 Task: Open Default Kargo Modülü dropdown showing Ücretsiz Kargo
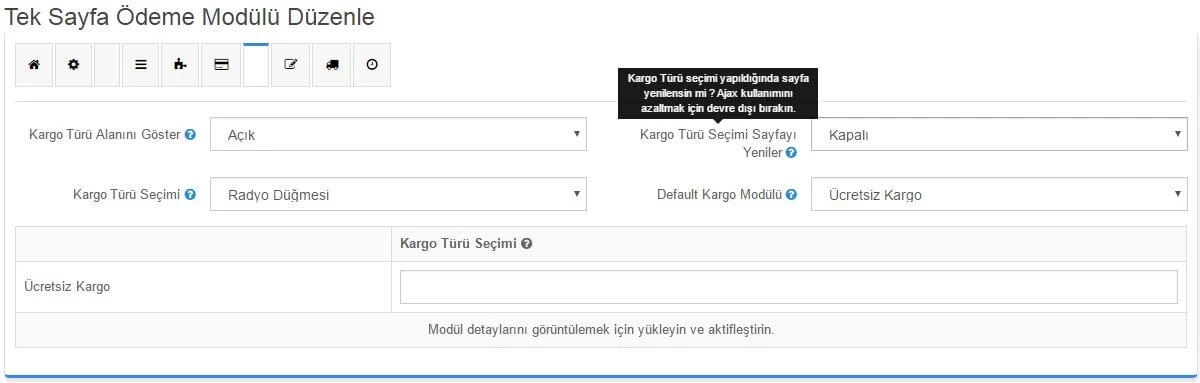999,195
